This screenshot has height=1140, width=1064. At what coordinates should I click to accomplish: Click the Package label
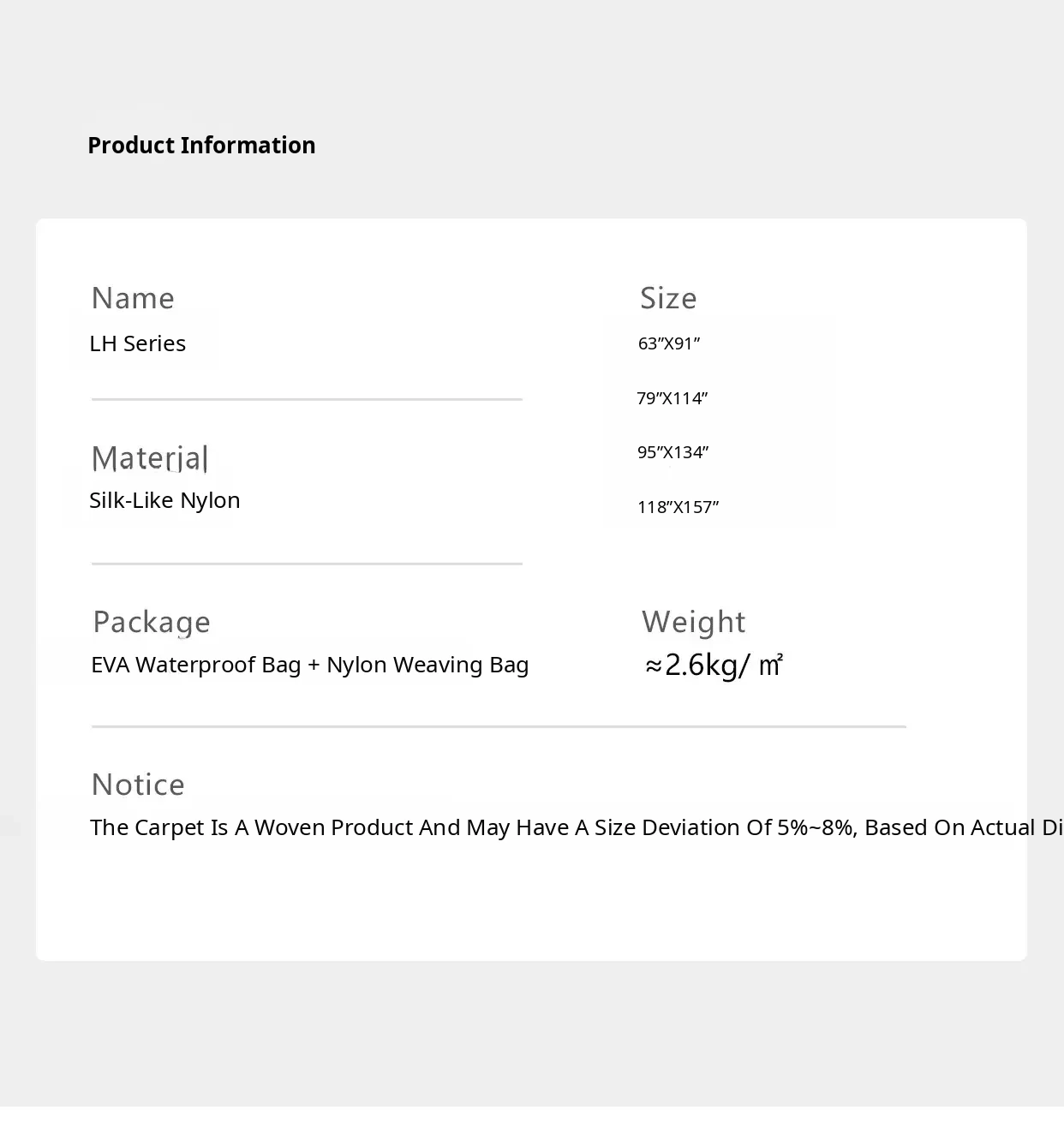[152, 622]
